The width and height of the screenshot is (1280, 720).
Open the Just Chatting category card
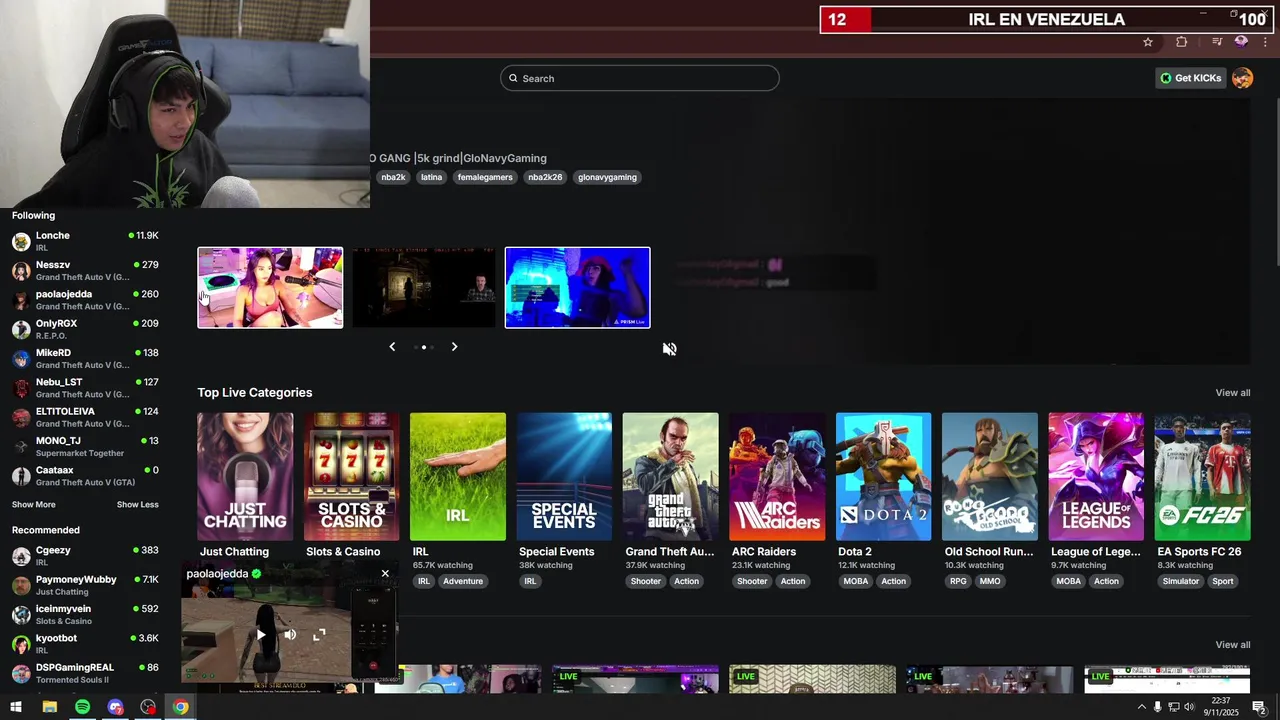245,477
